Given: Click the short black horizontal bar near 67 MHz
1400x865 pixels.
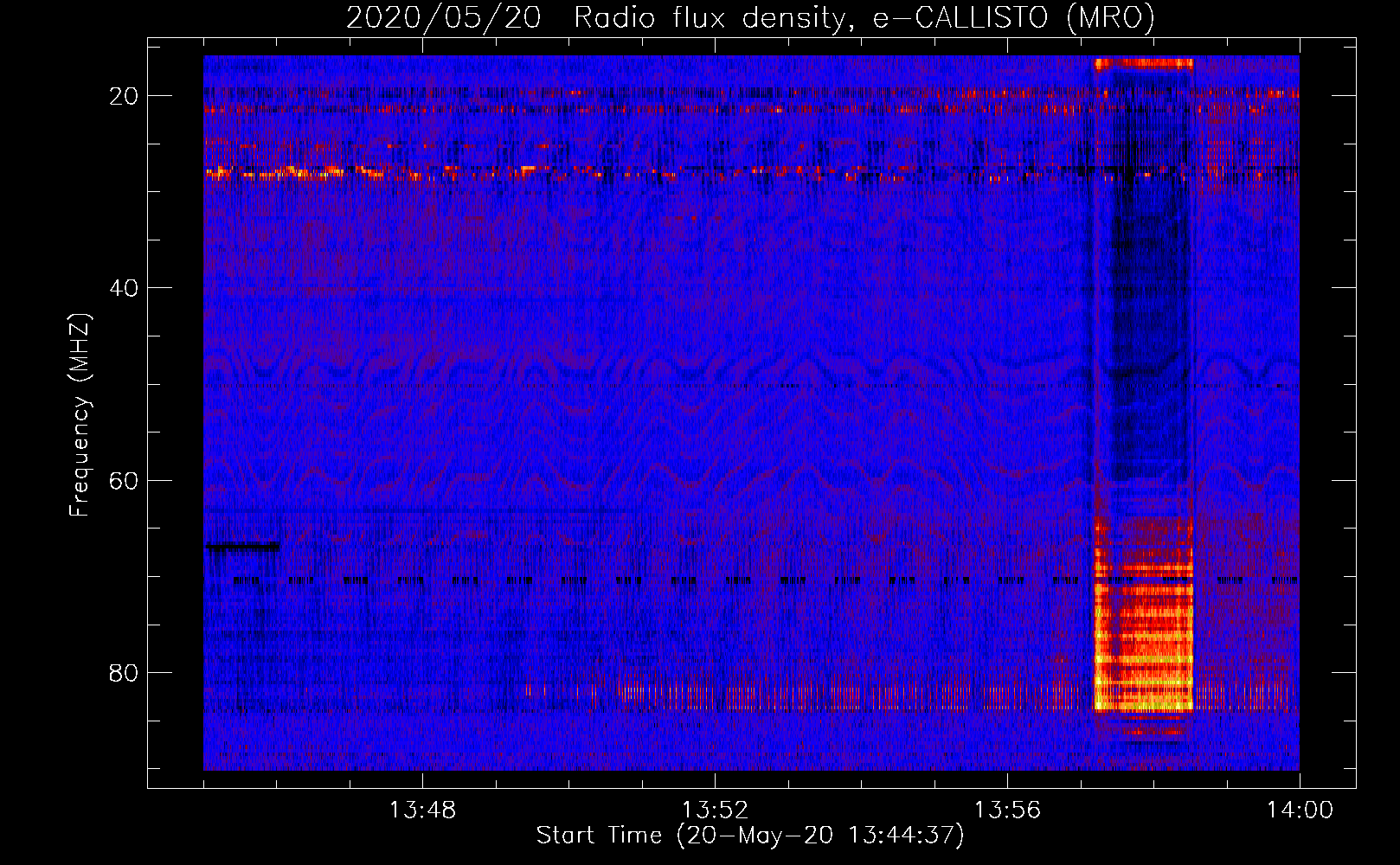Looking at the screenshot, I should (x=242, y=546).
